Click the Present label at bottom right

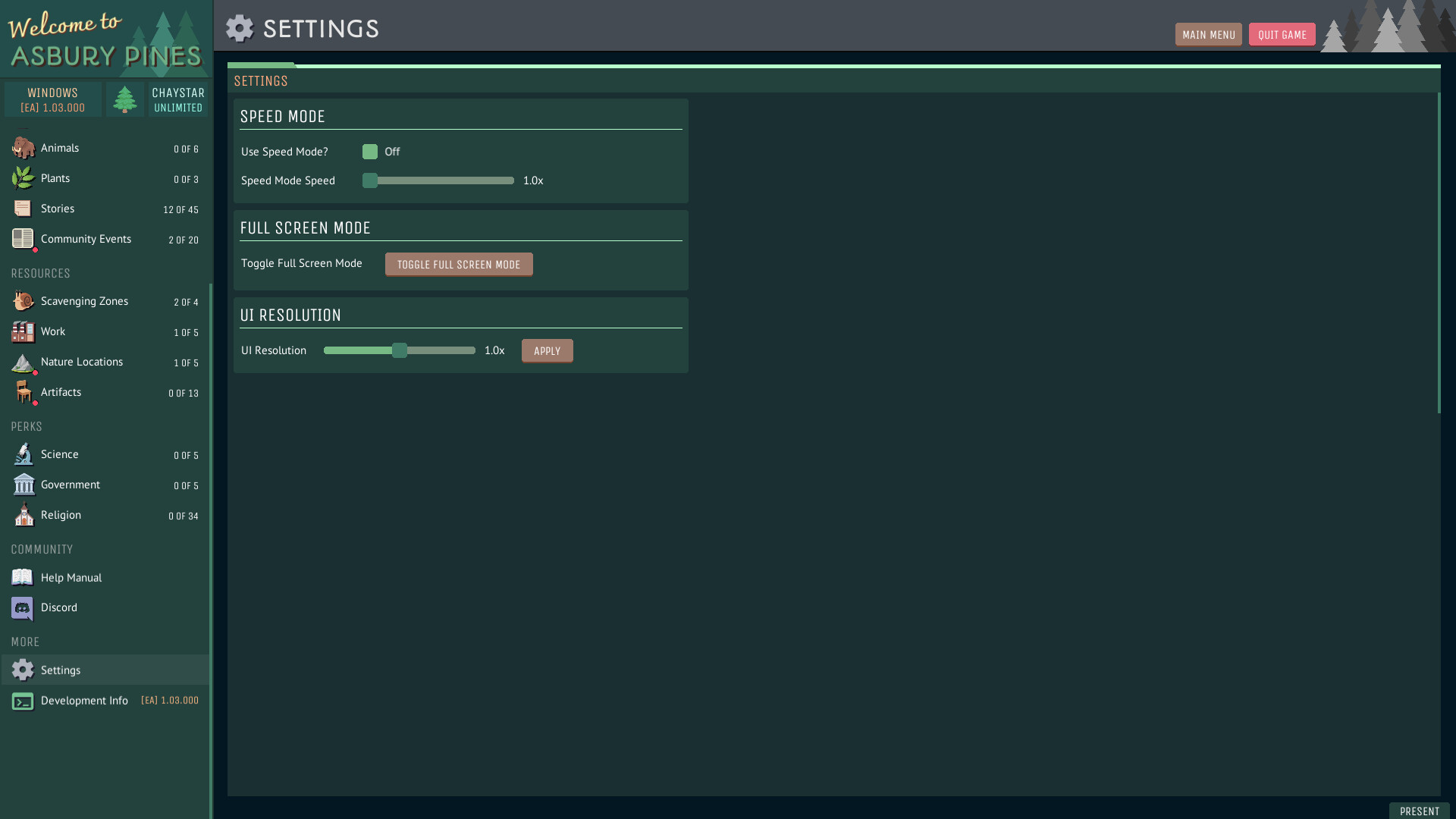click(1419, 811)
